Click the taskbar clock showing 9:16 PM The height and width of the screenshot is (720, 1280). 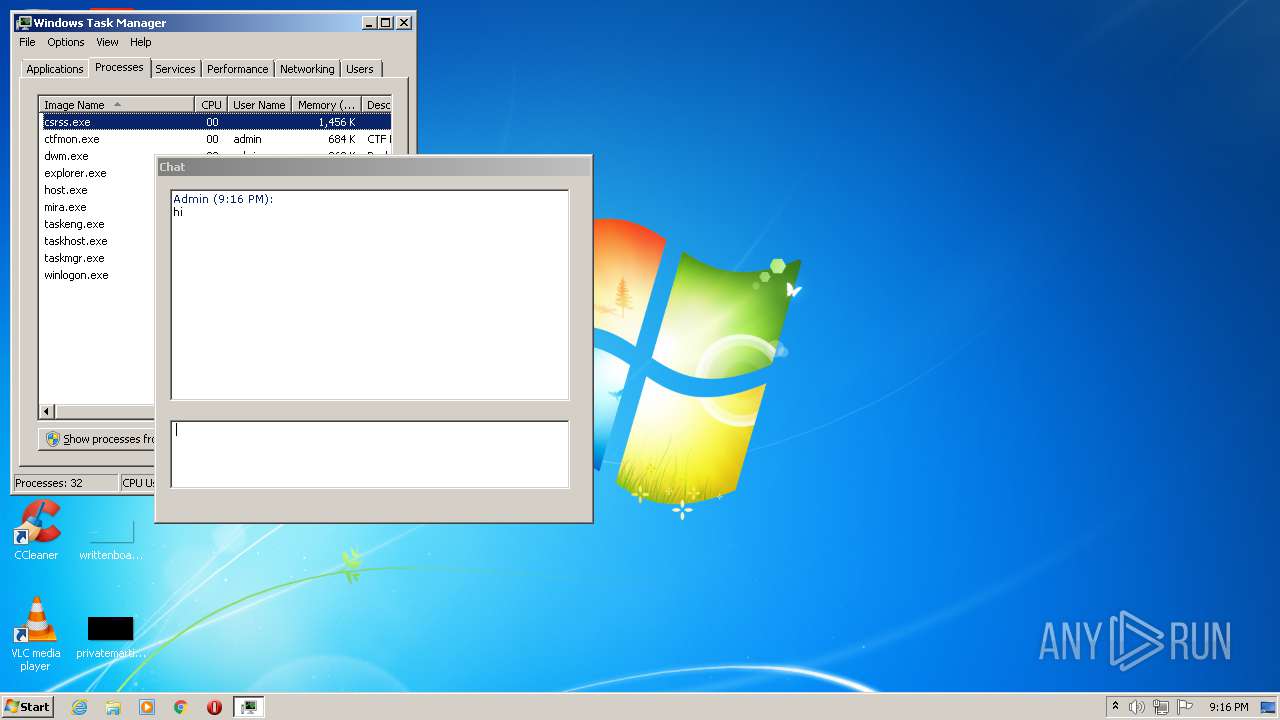[1228, 707]
